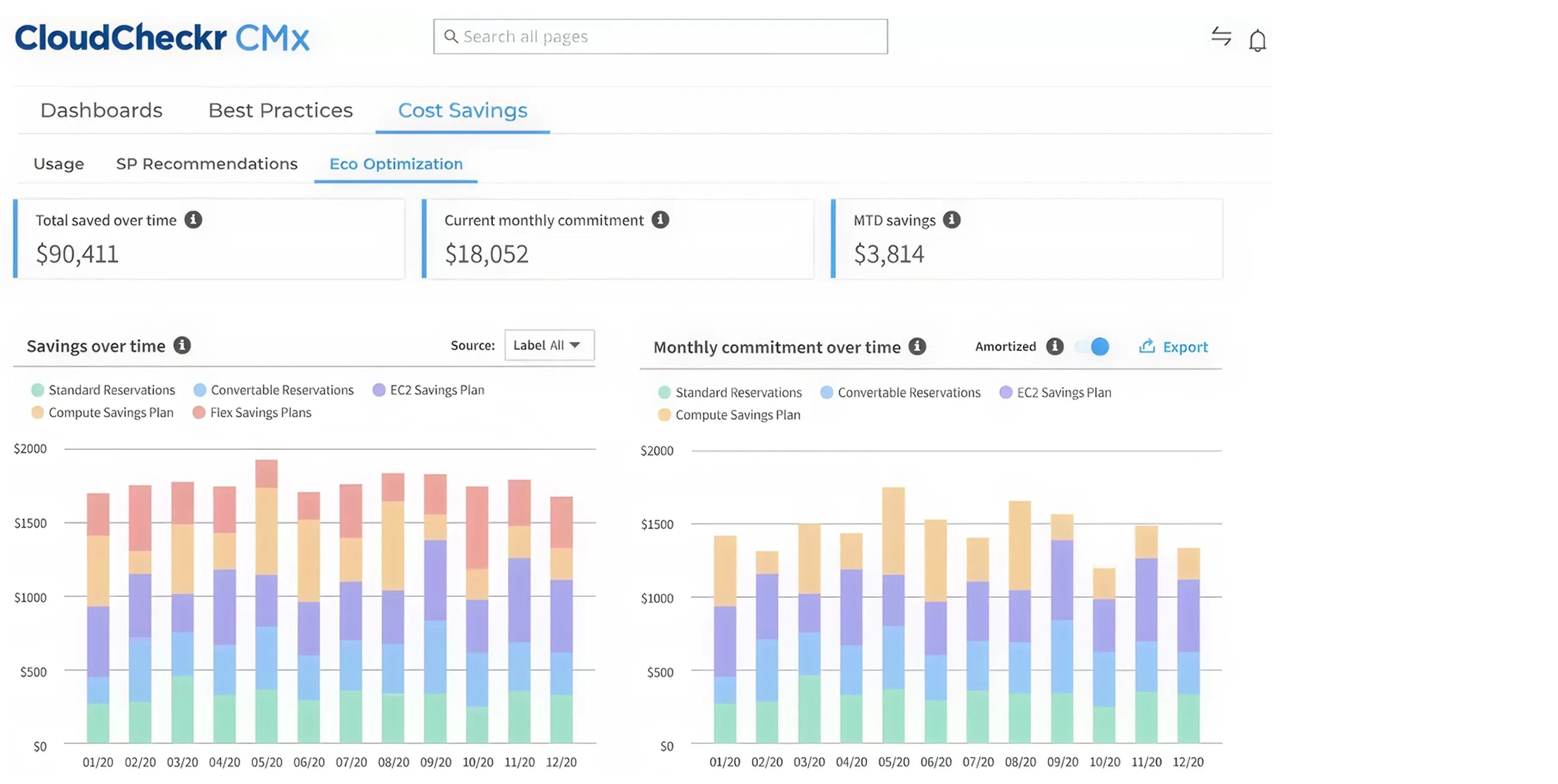The height and width of the screenshot is (784, 1558).
Task: Expand the Source selector options
Action: point(575,345)
